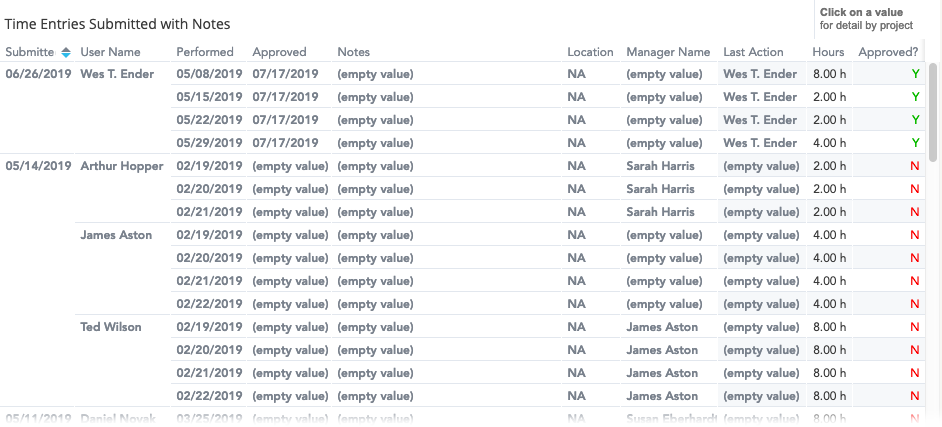
Task: Click Last Action (empty value) in James Aston's 02/19/2019 row
Action: pos(761,235)
